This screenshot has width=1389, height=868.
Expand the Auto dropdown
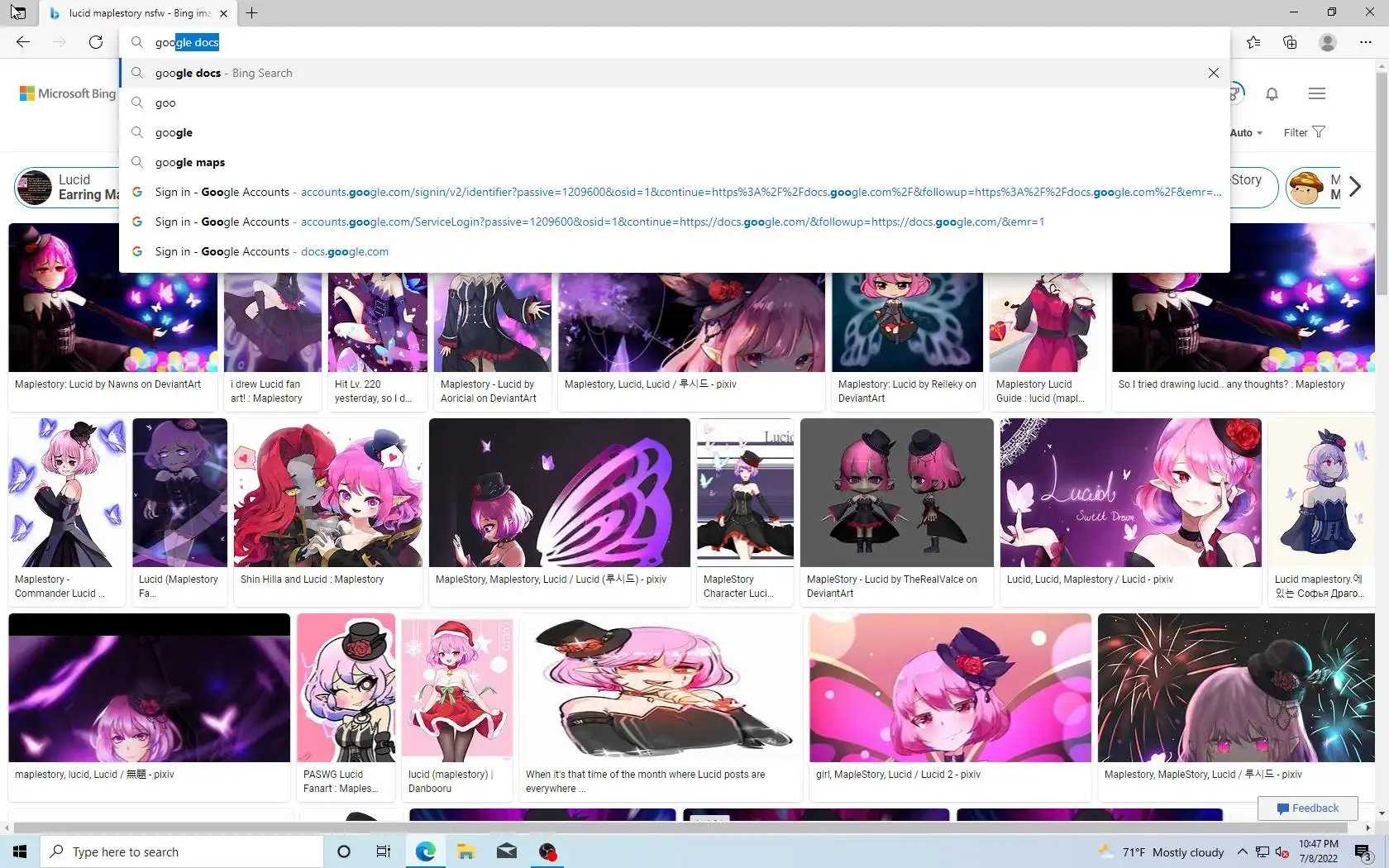point(1246,132)
